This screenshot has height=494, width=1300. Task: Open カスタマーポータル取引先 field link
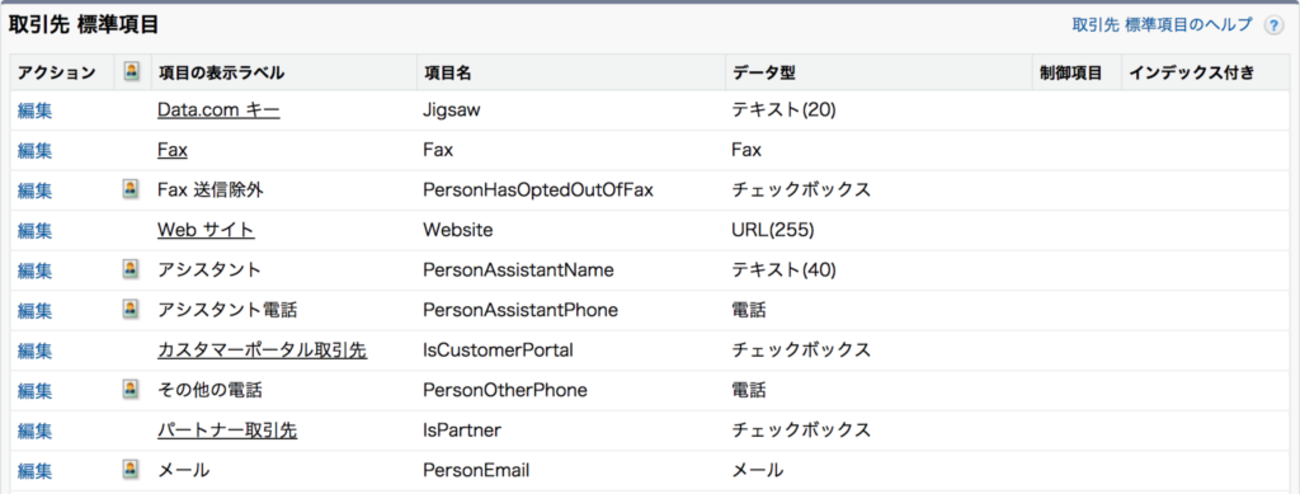click(x=262, y=350)
